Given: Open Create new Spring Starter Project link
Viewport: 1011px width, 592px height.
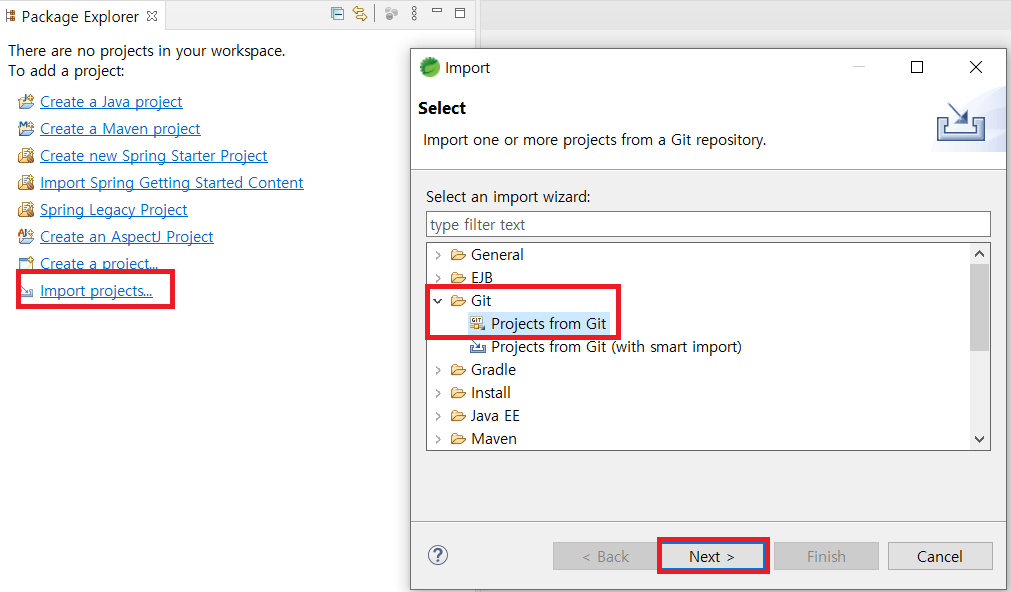Looking at the screenshot, I should click(x=153, y=156).
